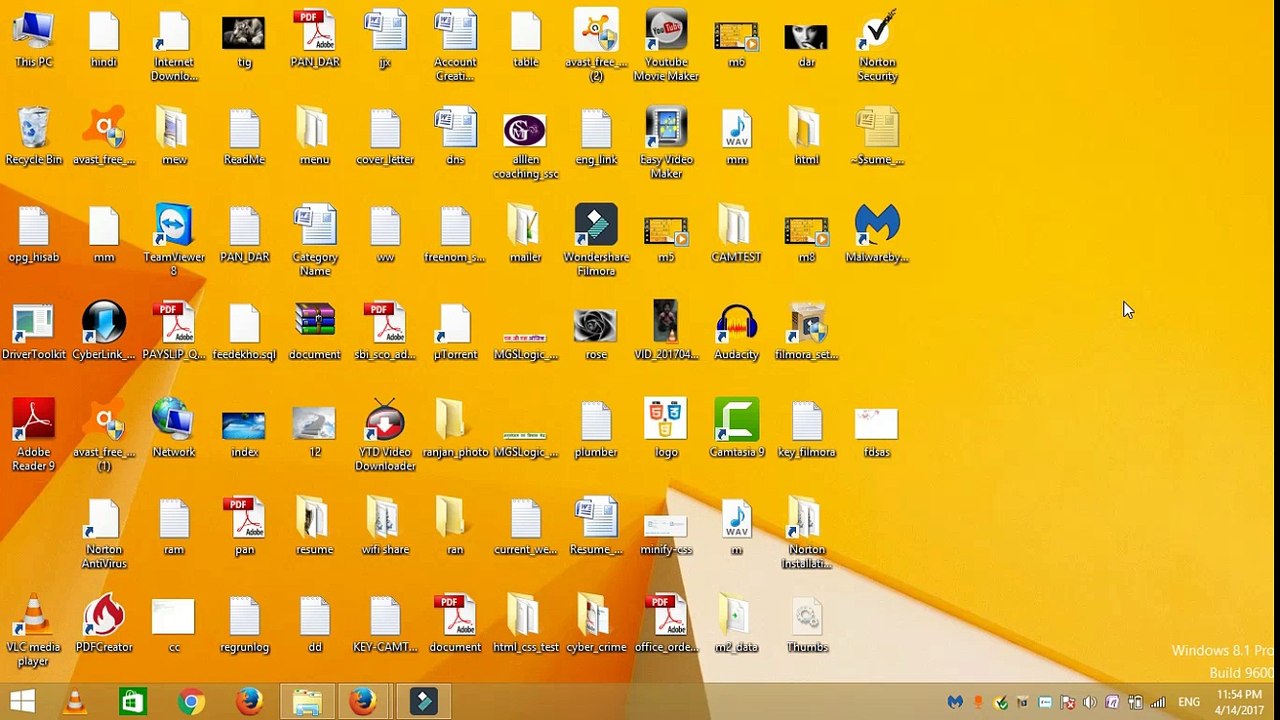Select YTD Video Downloader icon

coord(385,435)
